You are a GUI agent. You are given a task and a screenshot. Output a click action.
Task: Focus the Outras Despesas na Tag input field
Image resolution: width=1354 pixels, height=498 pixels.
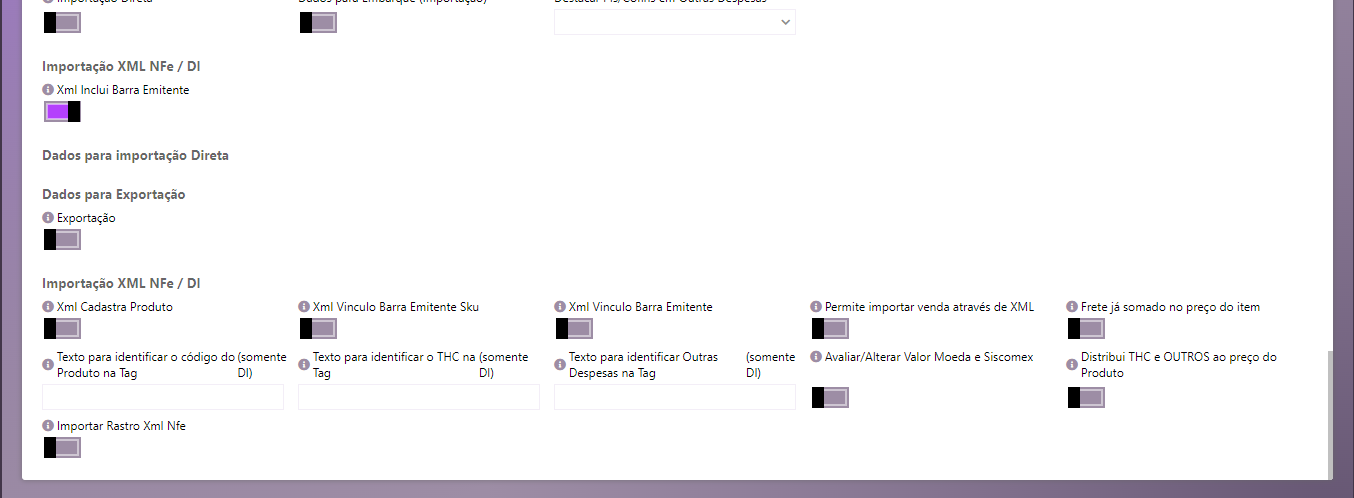pos(675,397)
